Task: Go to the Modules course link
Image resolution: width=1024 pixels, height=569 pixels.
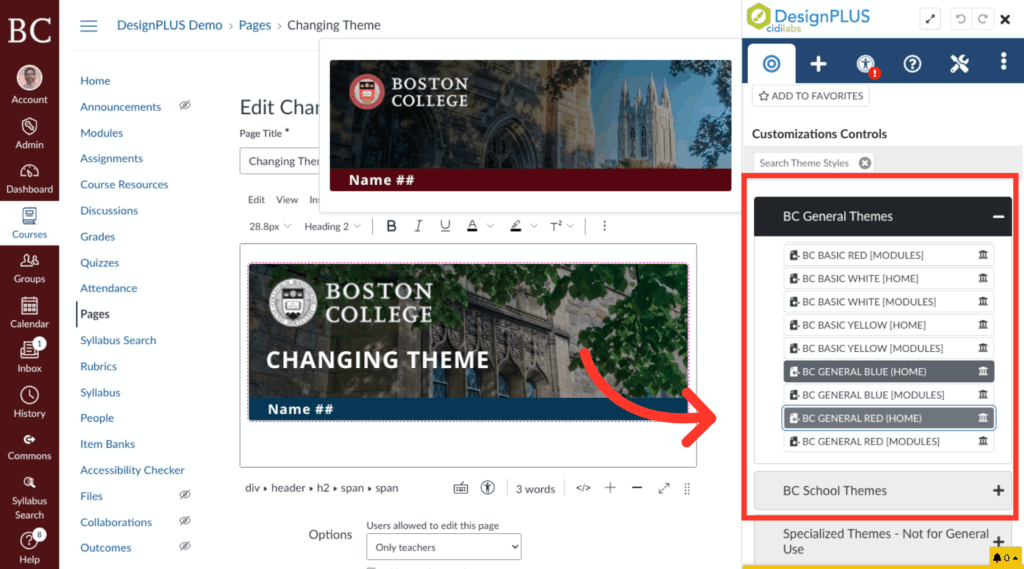Action: point(101,133)
